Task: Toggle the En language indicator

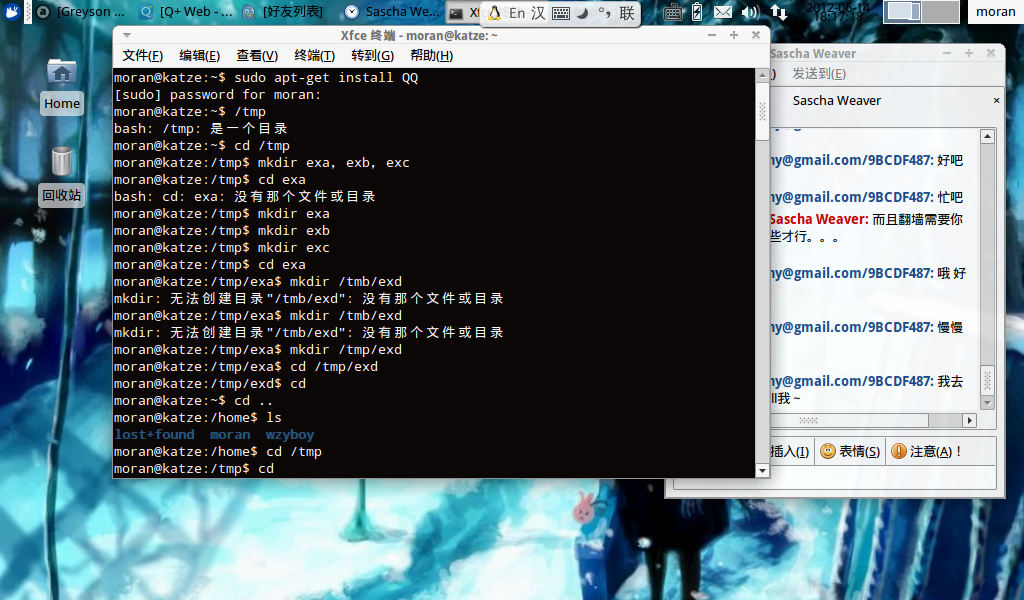Action: pos(517,13)
